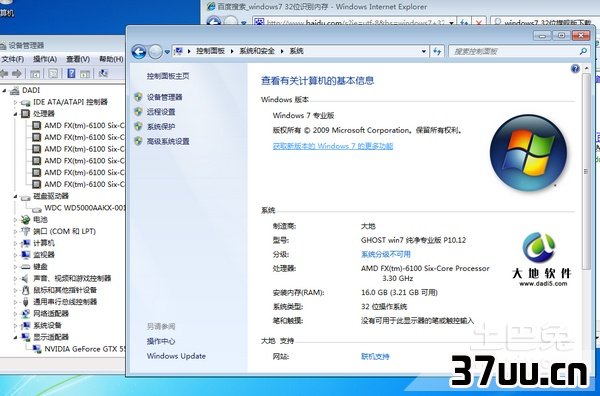
Task: Open address bar history dropdown arrow
Action: point(424,51)
